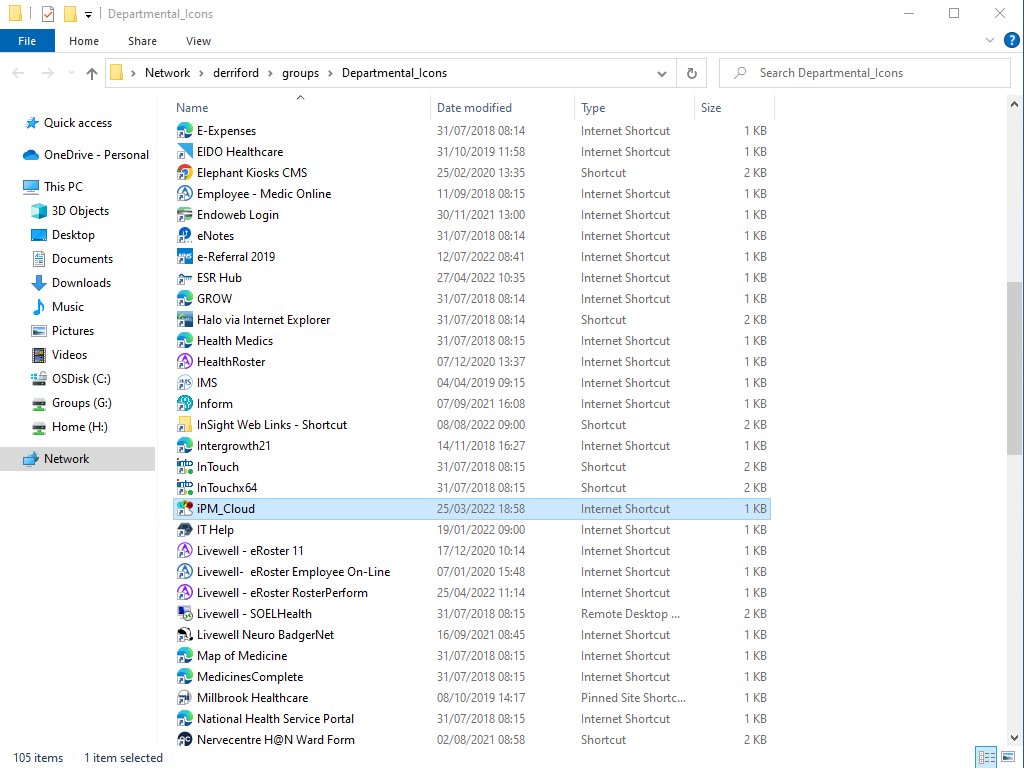Open the Share ribbon tab

coord(142,41)
